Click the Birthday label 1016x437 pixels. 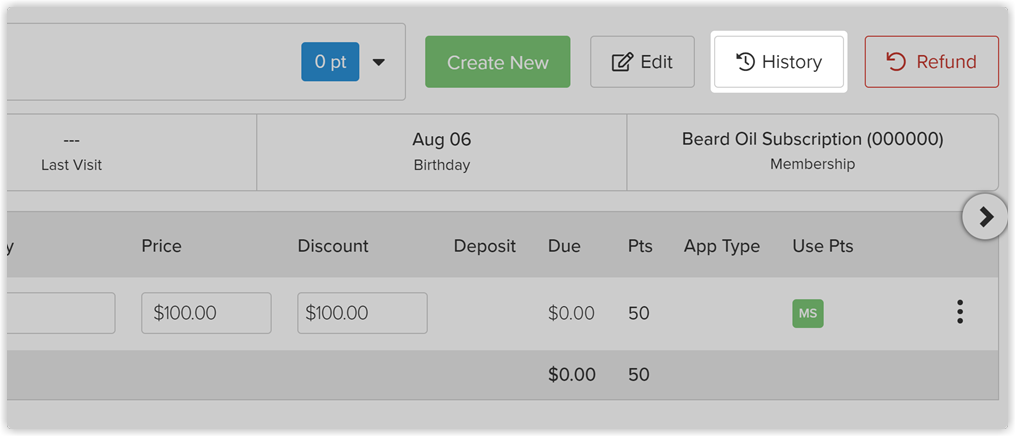442,165
